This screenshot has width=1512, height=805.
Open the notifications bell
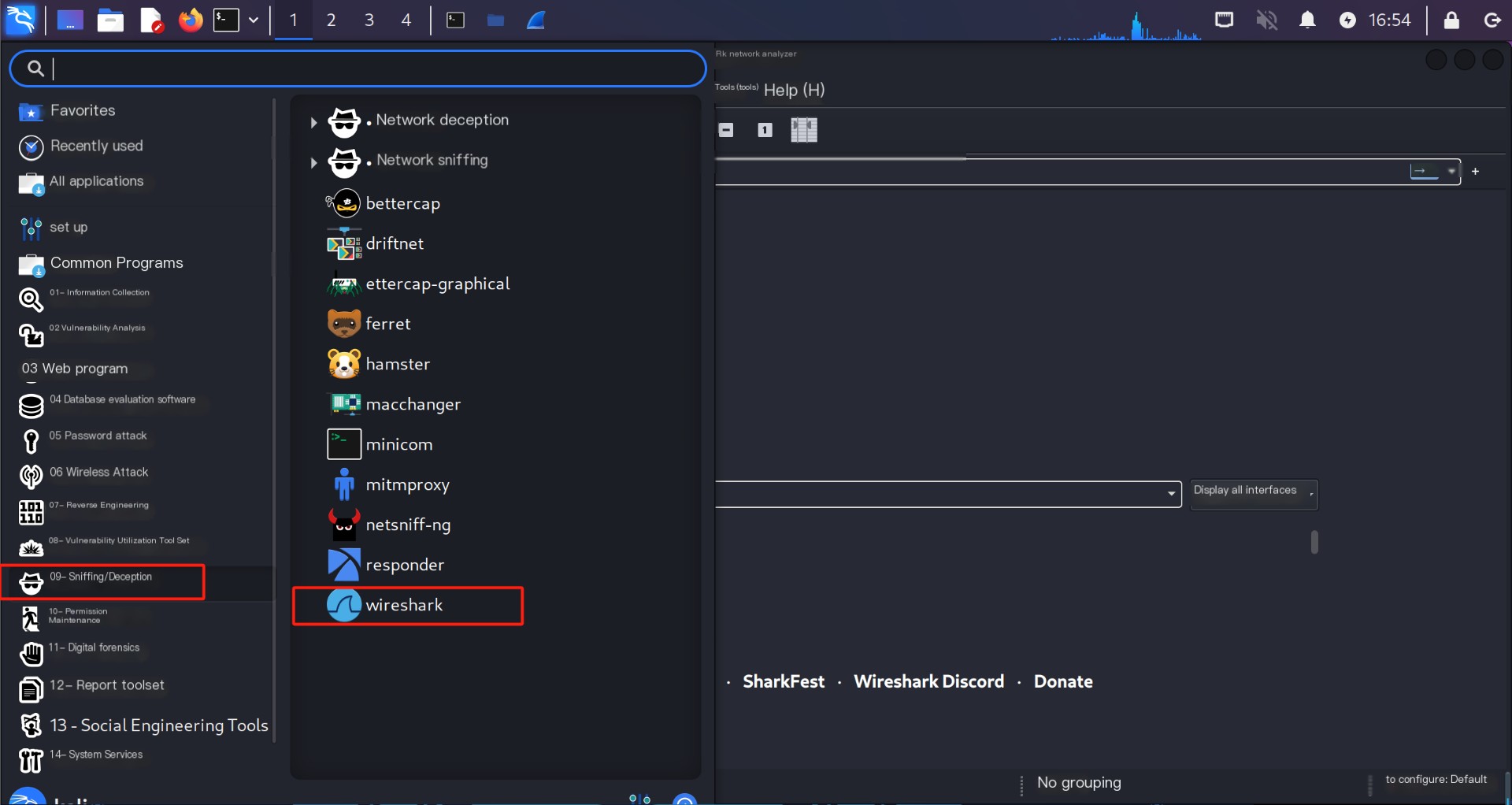(x=1307, y=20)
